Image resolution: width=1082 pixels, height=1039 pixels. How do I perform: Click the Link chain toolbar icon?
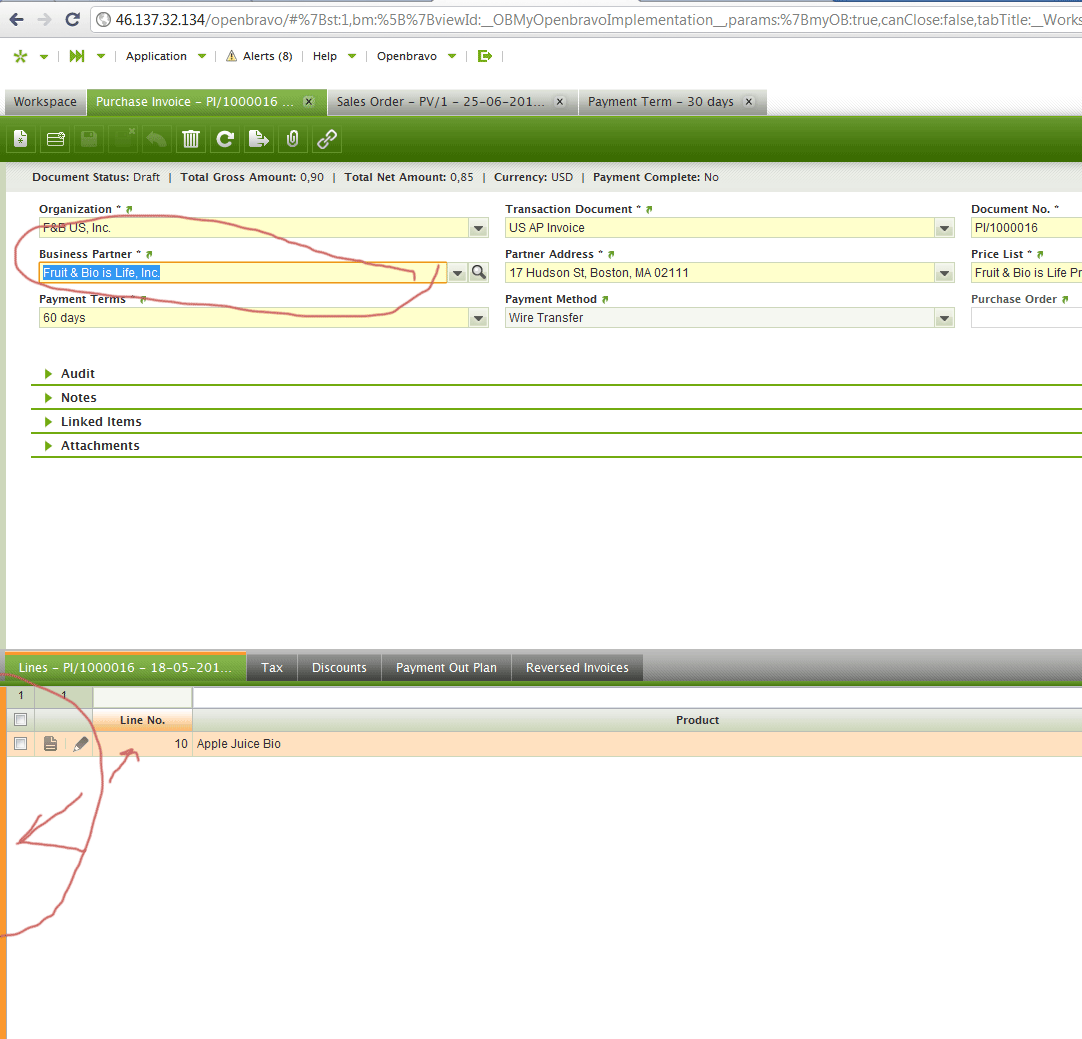pos(326,139)
